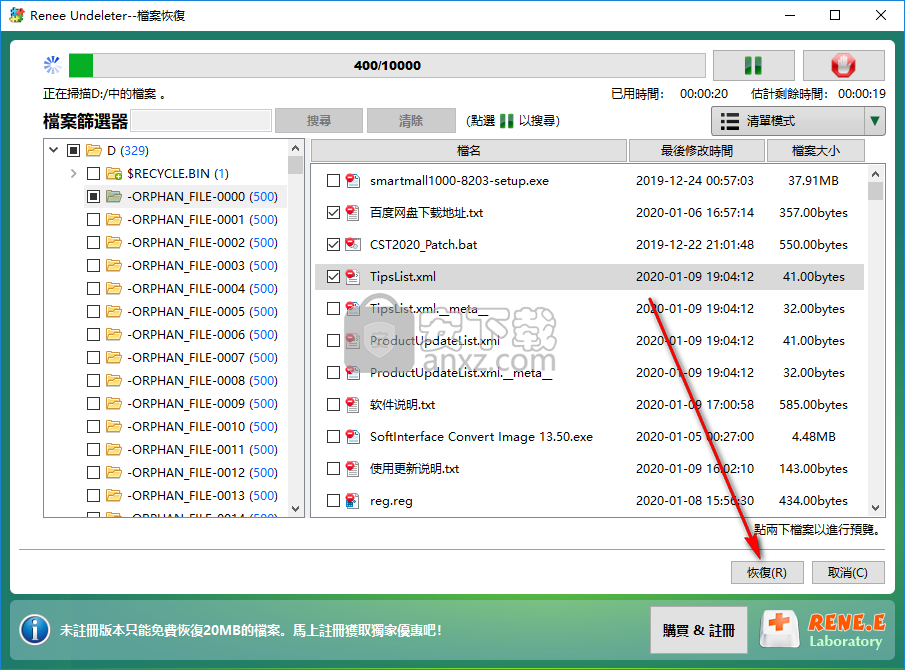Screen dimensions: 905x670
Task: Open the 清單模式 view mode dropdown arrow
Action: (x=875, y=121)
